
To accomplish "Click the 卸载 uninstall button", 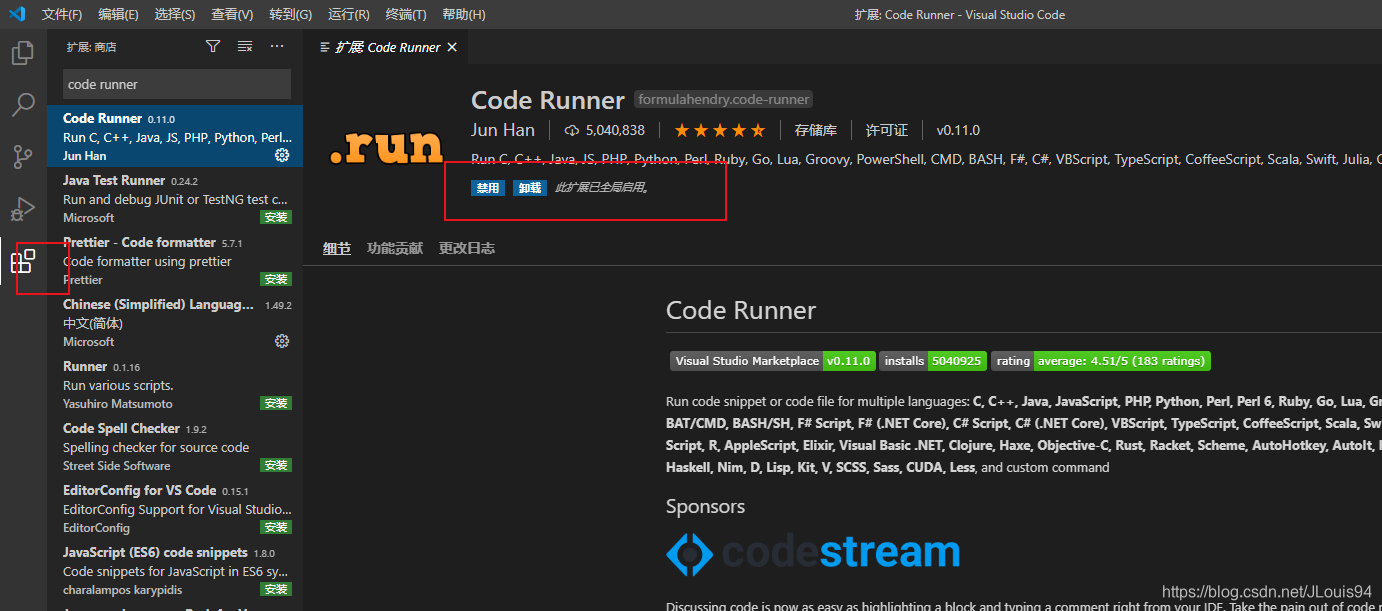I will pyautogui.click(x=530, y=188).
